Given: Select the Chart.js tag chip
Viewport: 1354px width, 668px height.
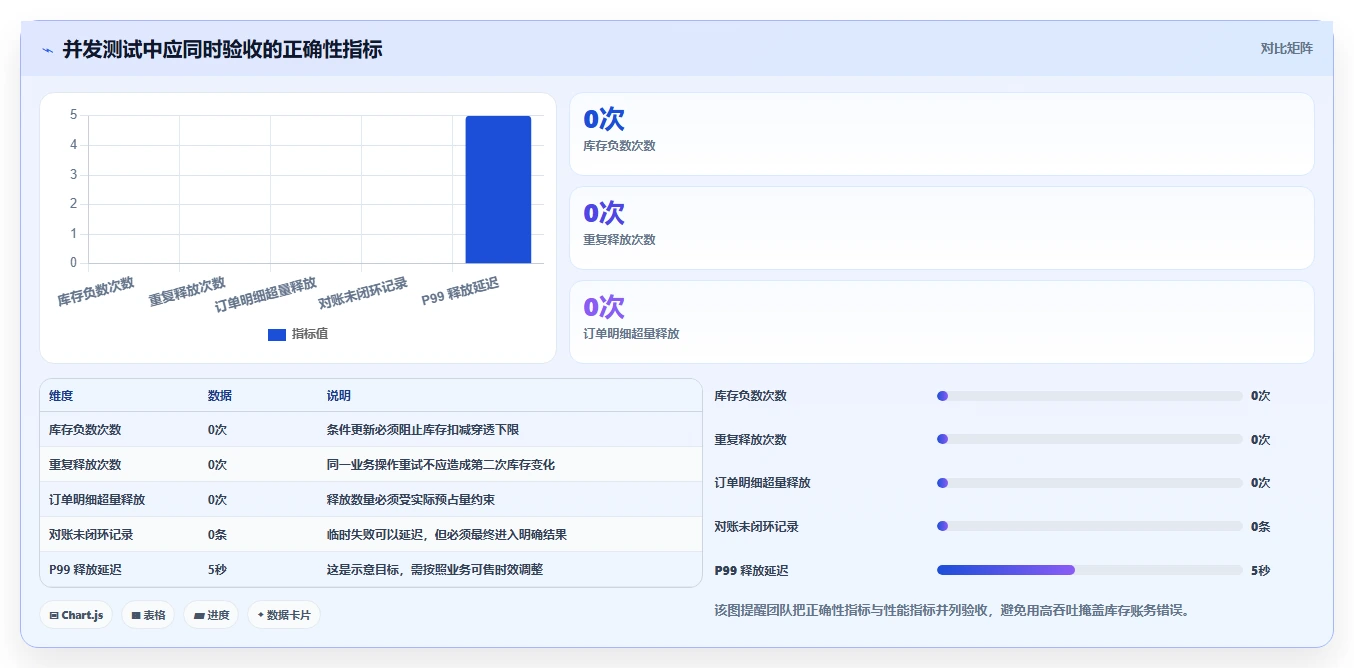Looking at the screenshot, I should point(76,615).
